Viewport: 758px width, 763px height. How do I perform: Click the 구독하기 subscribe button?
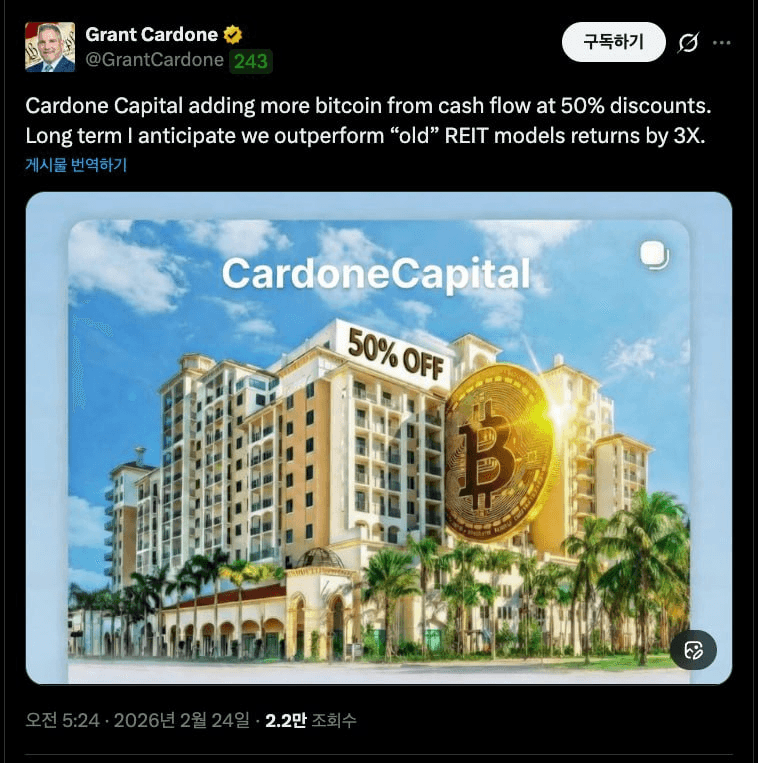pos(614,42)
